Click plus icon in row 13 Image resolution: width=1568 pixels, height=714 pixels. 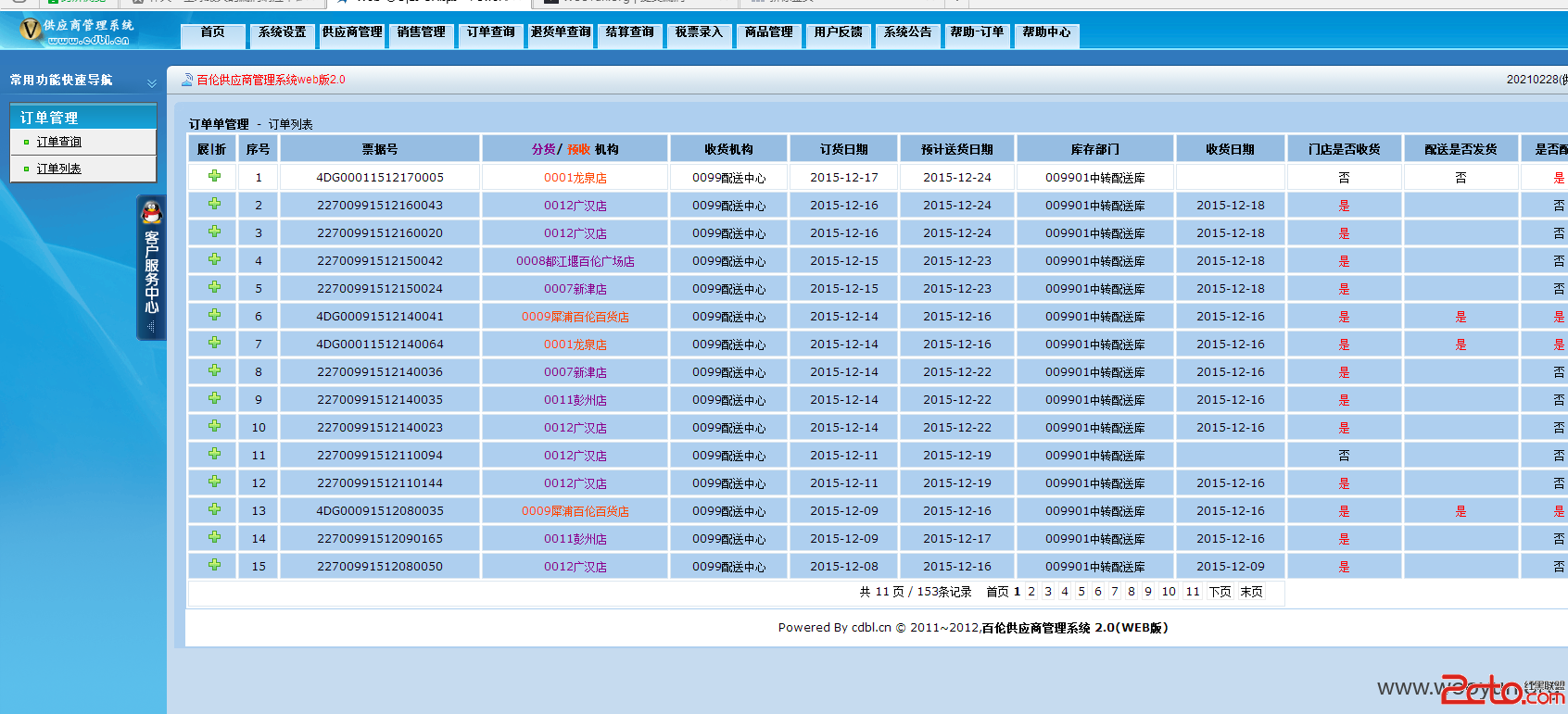pos(214,509)
